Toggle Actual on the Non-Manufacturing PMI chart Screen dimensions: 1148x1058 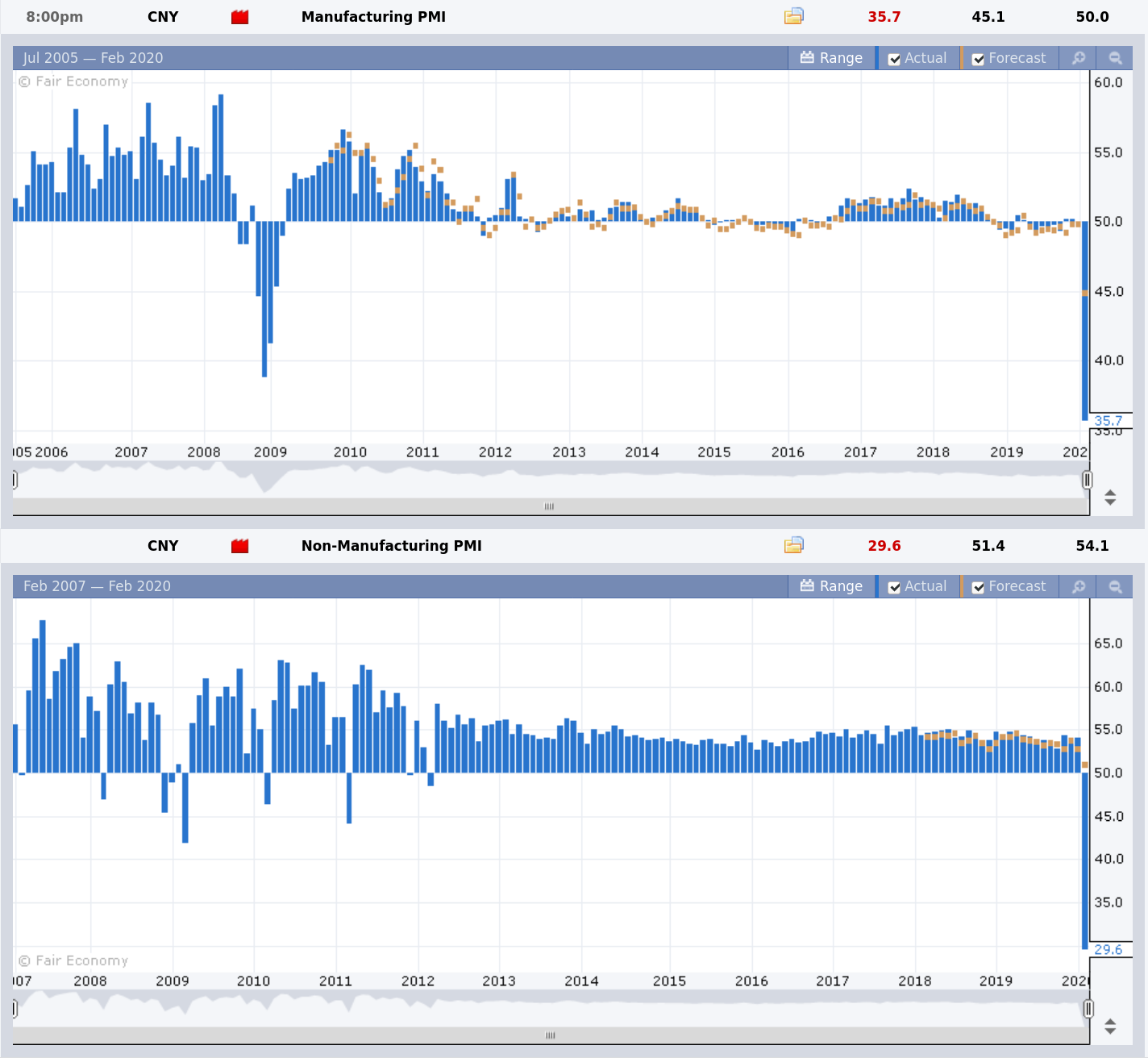(x=894, y=587)
